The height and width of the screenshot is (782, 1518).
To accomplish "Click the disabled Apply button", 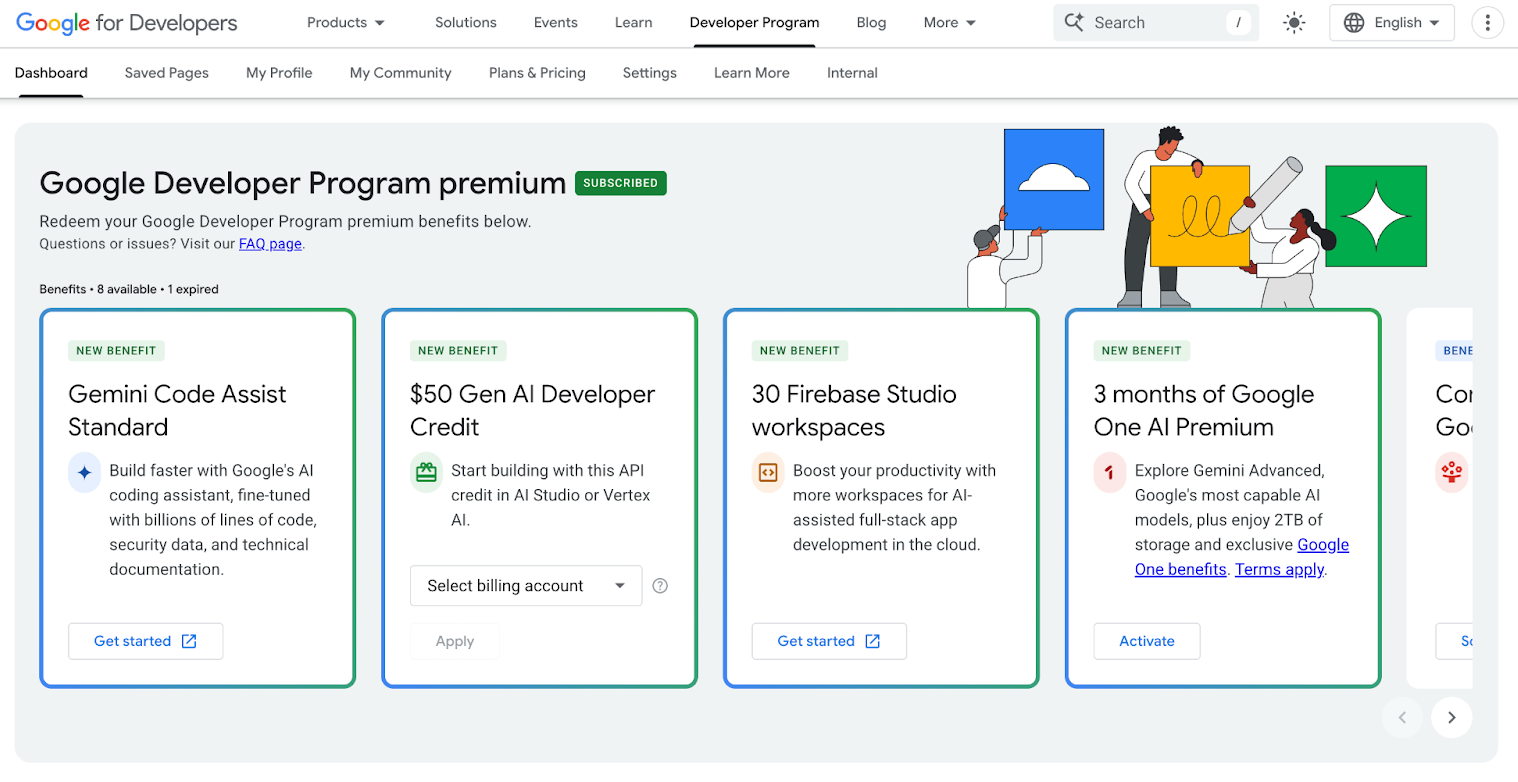I will 455,641.
